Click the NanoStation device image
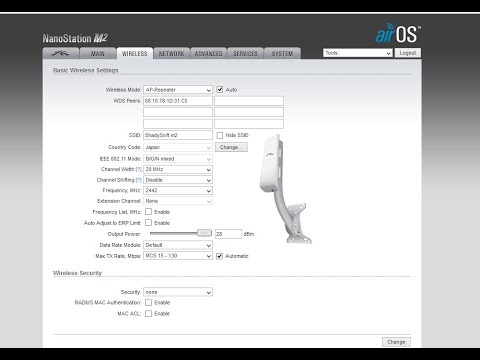Image resolution: width=480 pixels, height=360 pixels. click(285, 189)
